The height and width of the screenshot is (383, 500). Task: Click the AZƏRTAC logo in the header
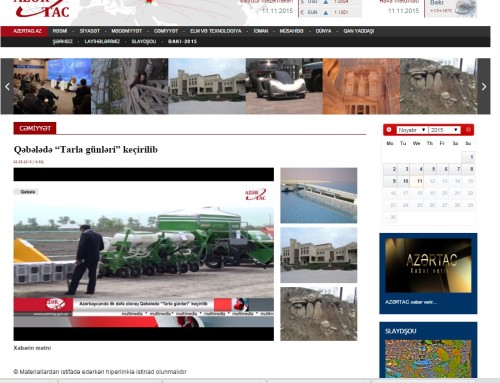point(42,8)
